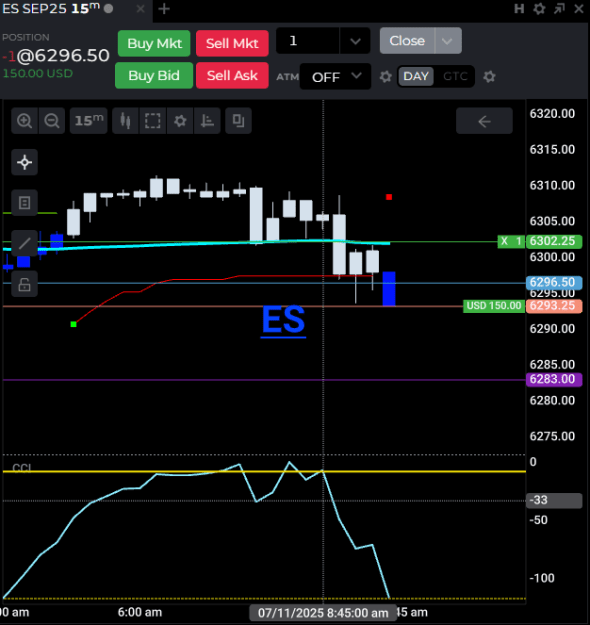Click the left arrow button on chart

pyautogui.click(x=484, y=121)
